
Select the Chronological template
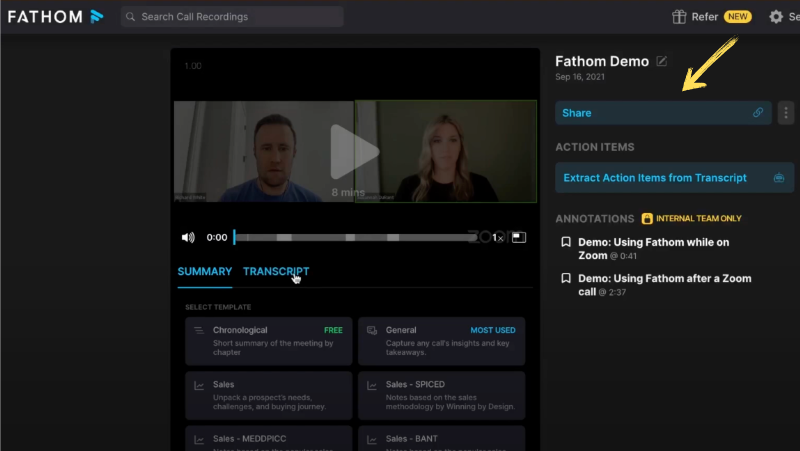coord(269,341)
